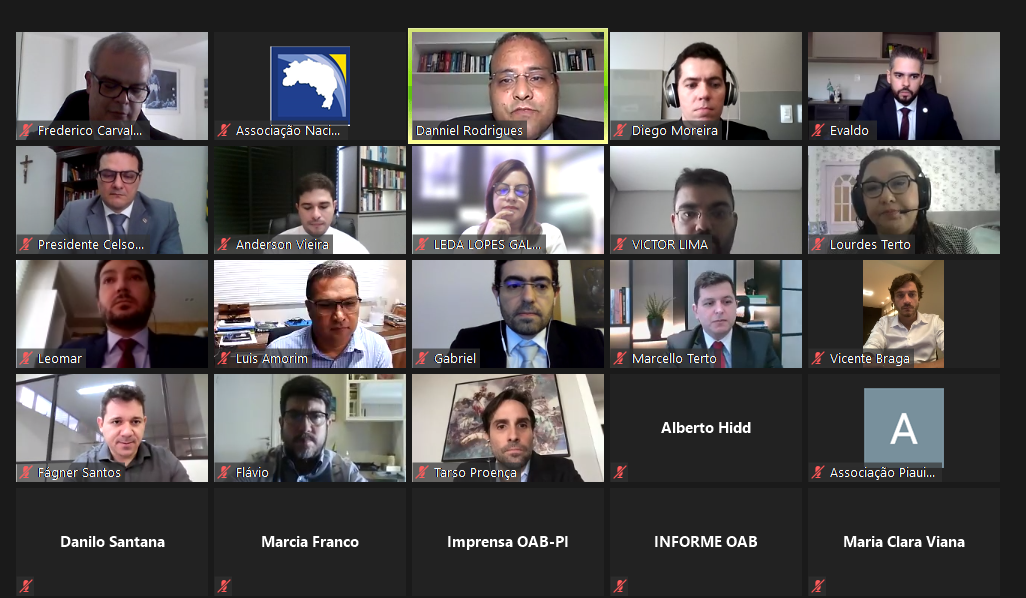Click muted mic icon beside Lourdes Terto
This screenshot has width=1026, height=598.
click(818, 244)
